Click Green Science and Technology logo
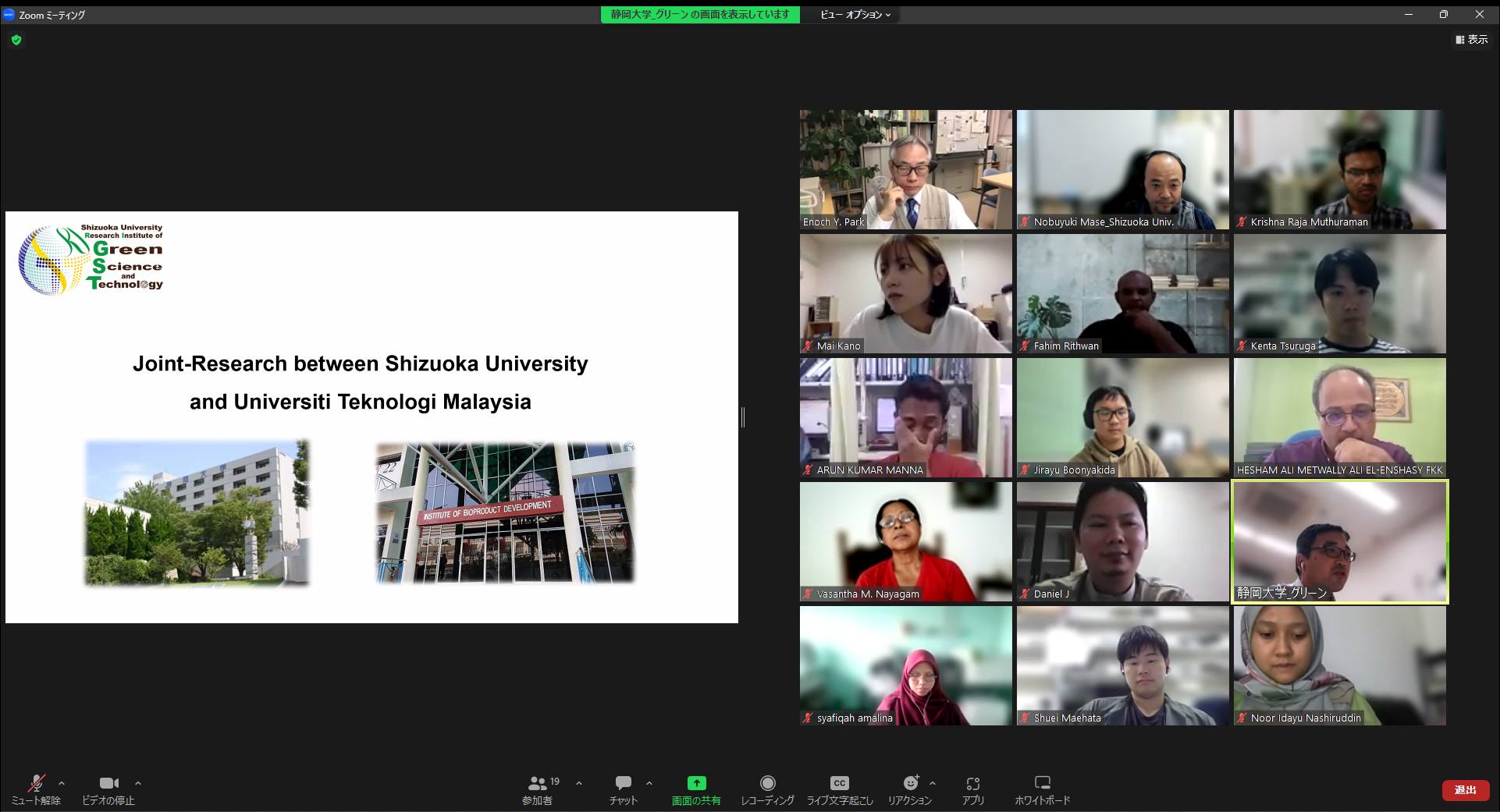 tap(91, 260)
